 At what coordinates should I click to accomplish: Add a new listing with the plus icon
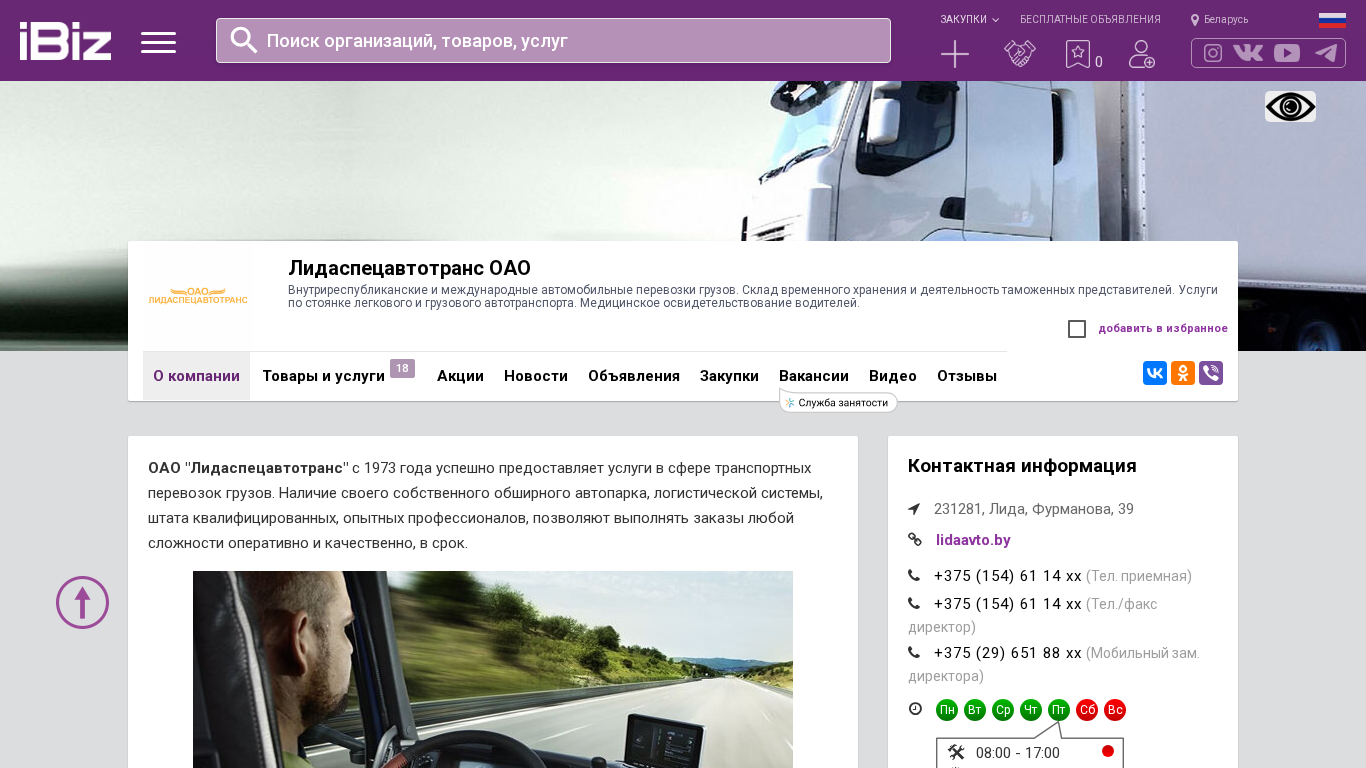[955, 54]
